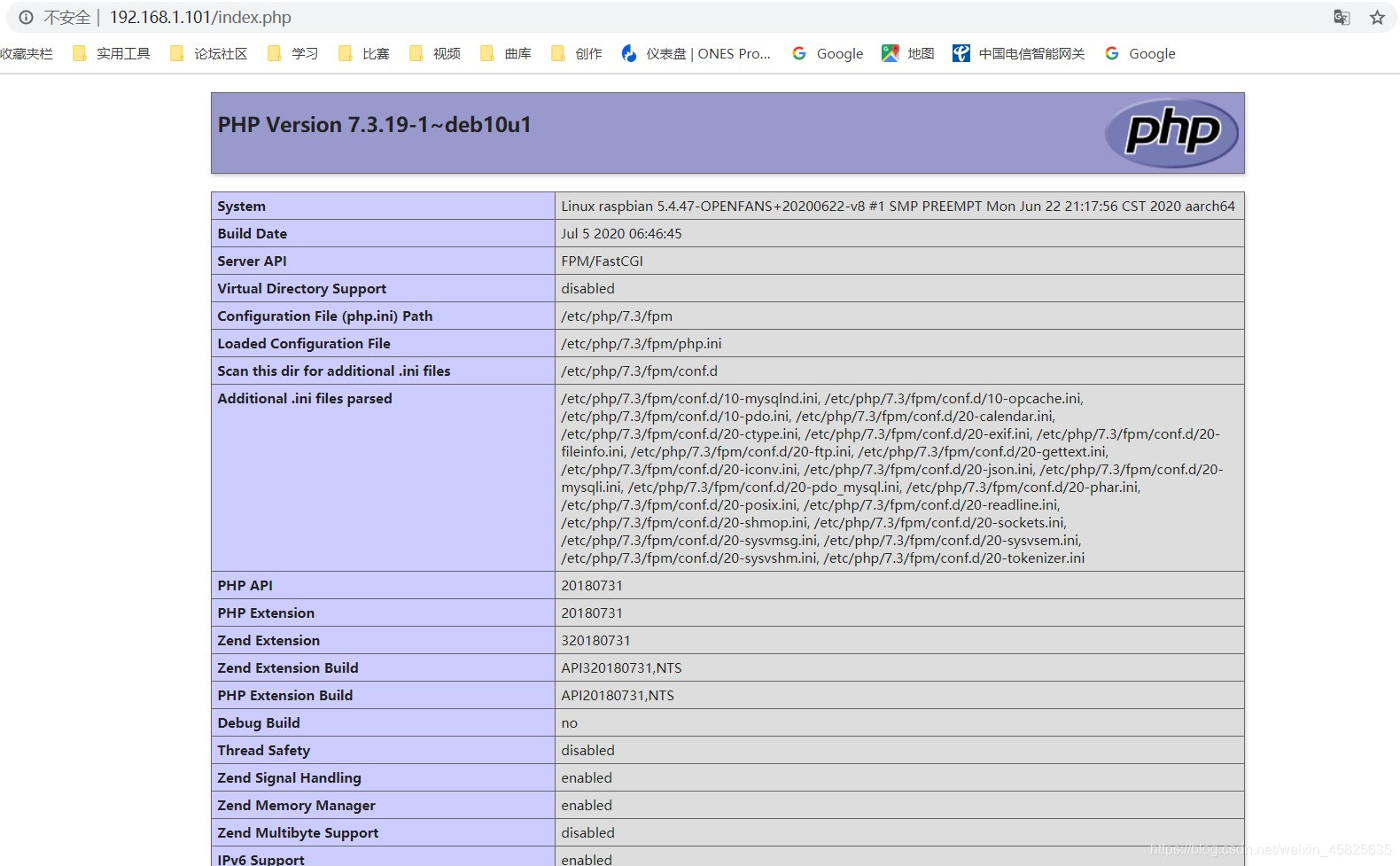Click the parsed .ini files list cell
1400x866 pixels.
coord(899,478)
